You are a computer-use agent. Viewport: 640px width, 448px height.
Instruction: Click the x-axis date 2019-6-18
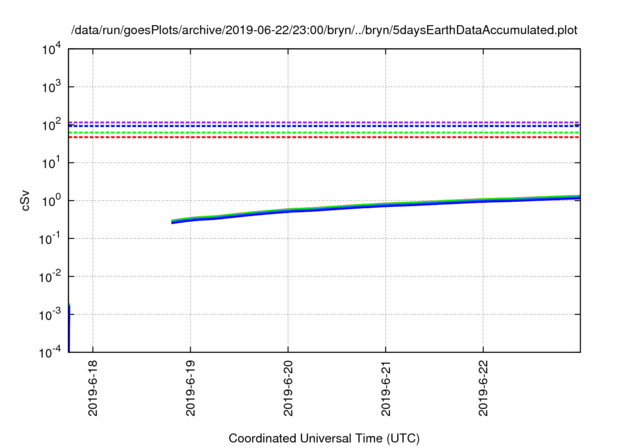[x=93, y=388]
